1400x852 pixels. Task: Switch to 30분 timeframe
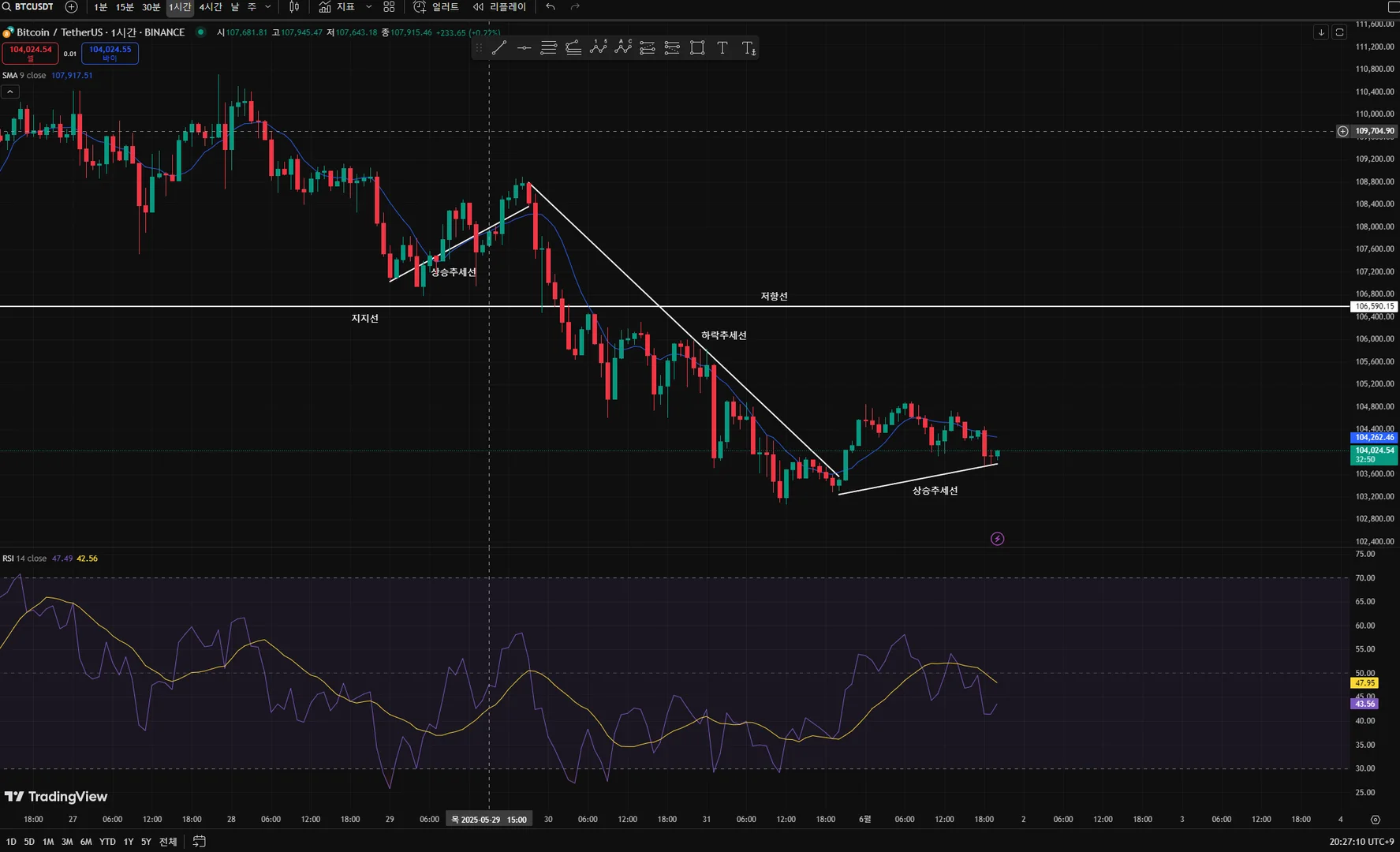[x=151, y=7]
